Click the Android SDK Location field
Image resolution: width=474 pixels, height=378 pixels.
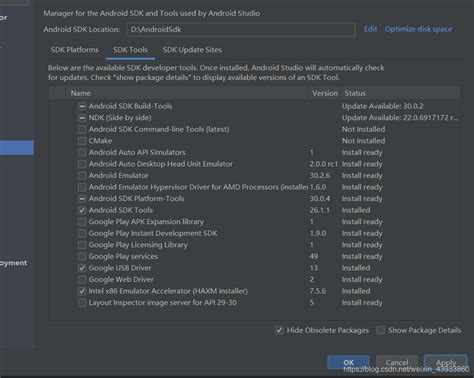tap(241, 29)
